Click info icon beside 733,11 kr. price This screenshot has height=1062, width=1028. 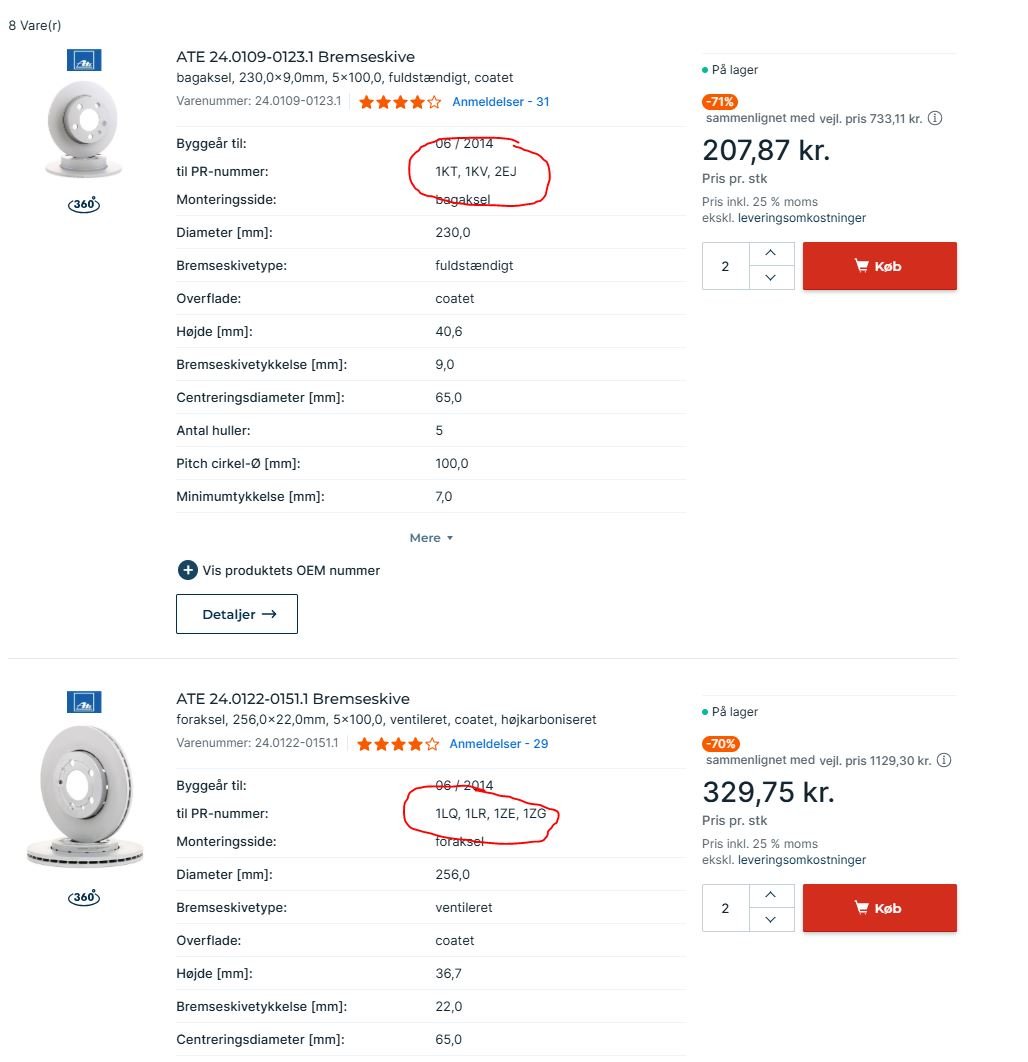coord(935,118)
